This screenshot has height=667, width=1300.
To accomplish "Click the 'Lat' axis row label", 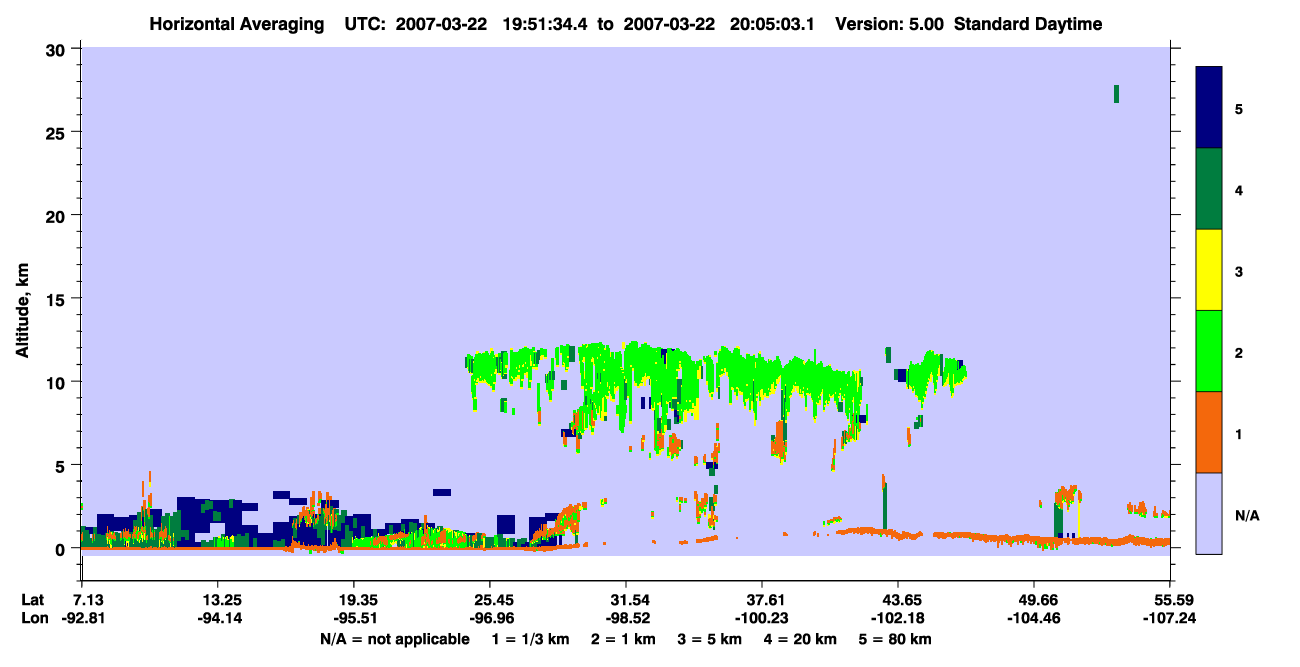I will pyautogui.click(x=33, y=600).
